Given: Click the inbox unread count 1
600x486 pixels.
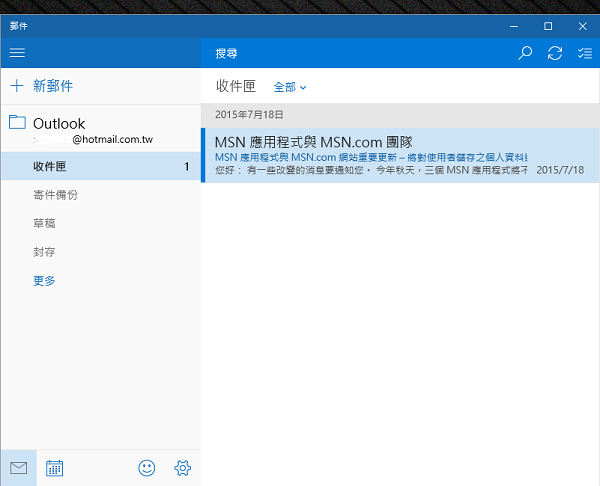Looking at the screenshot, I should (x=187, y=166).
